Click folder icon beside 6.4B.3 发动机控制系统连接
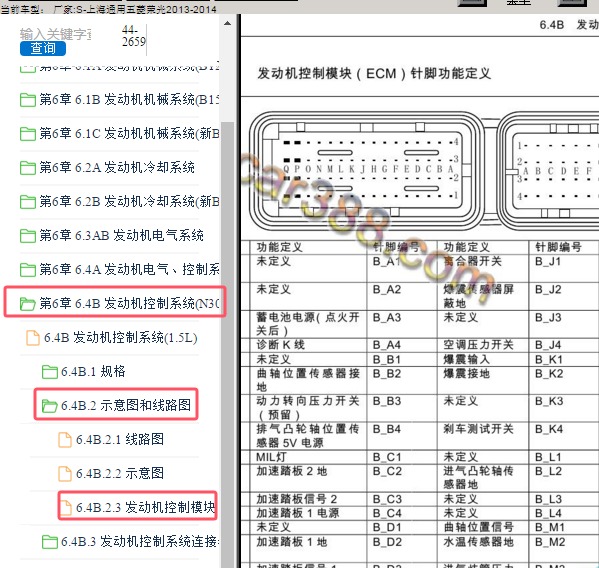Viewport: 599px width, 568px height. pyautogui.click(x=50, y=542)
